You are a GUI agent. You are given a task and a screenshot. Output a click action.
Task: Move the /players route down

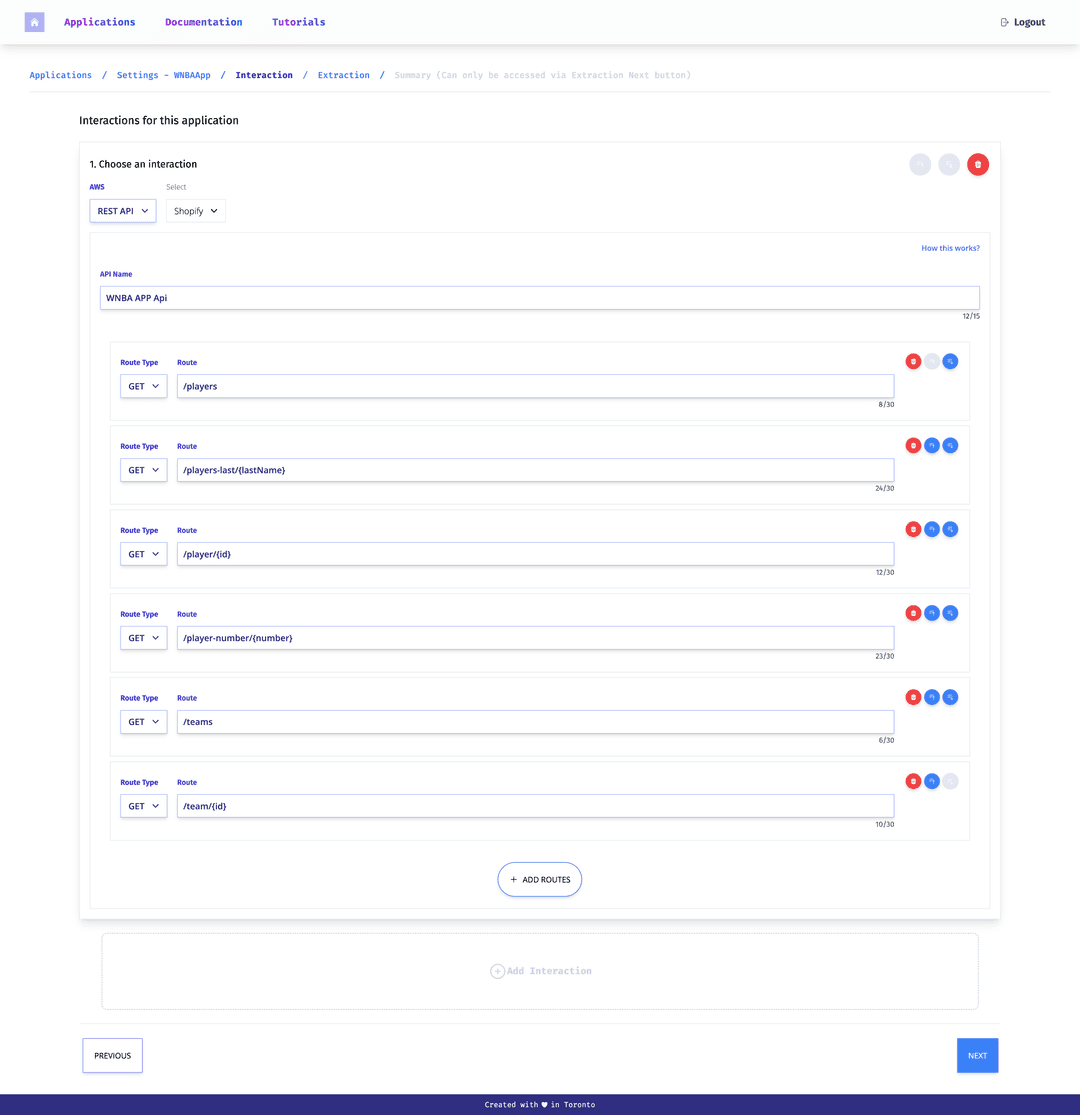click(x=950, y=362)
